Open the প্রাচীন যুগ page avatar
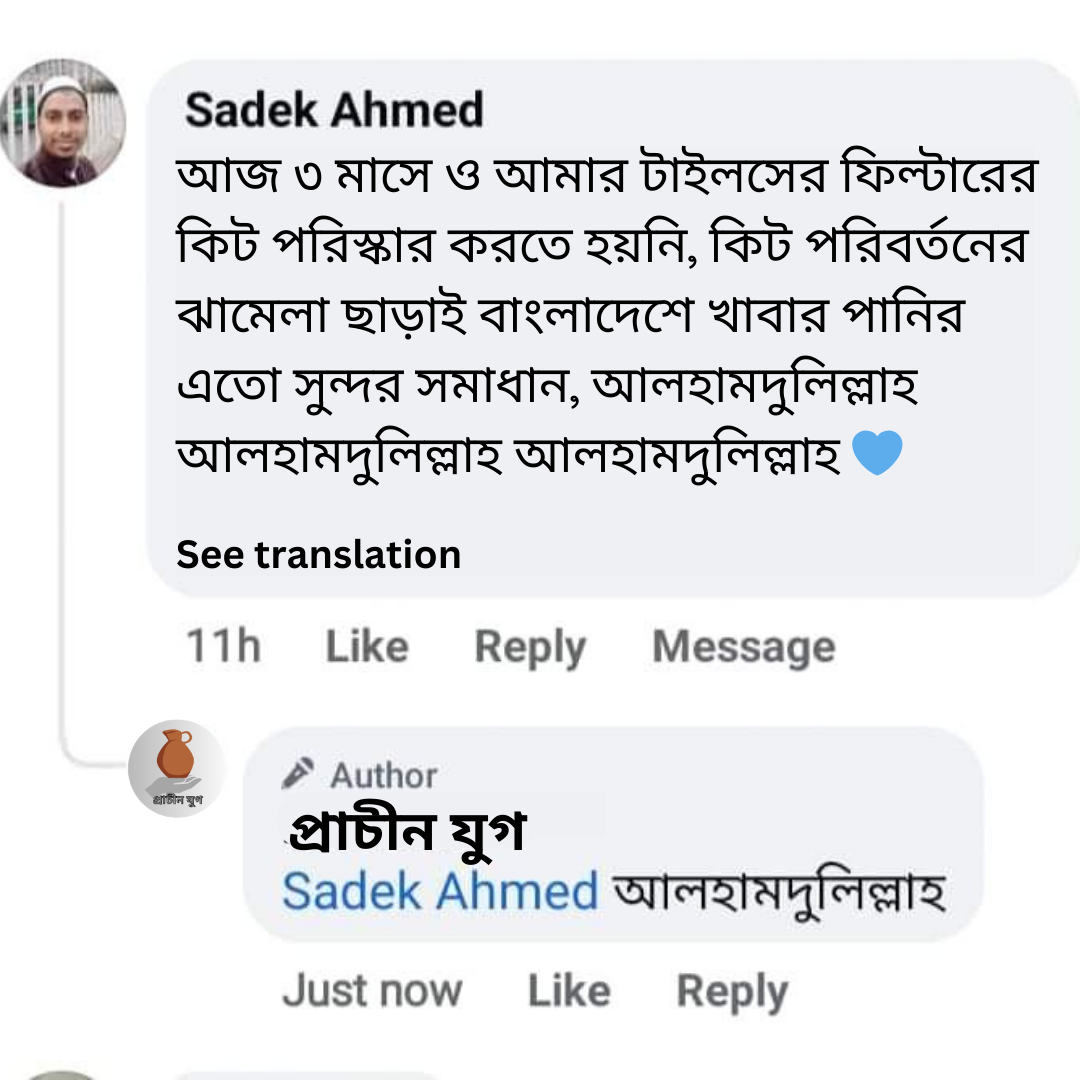Image resolution: width=1080 pixels, height=1080 pixels. 176,768
